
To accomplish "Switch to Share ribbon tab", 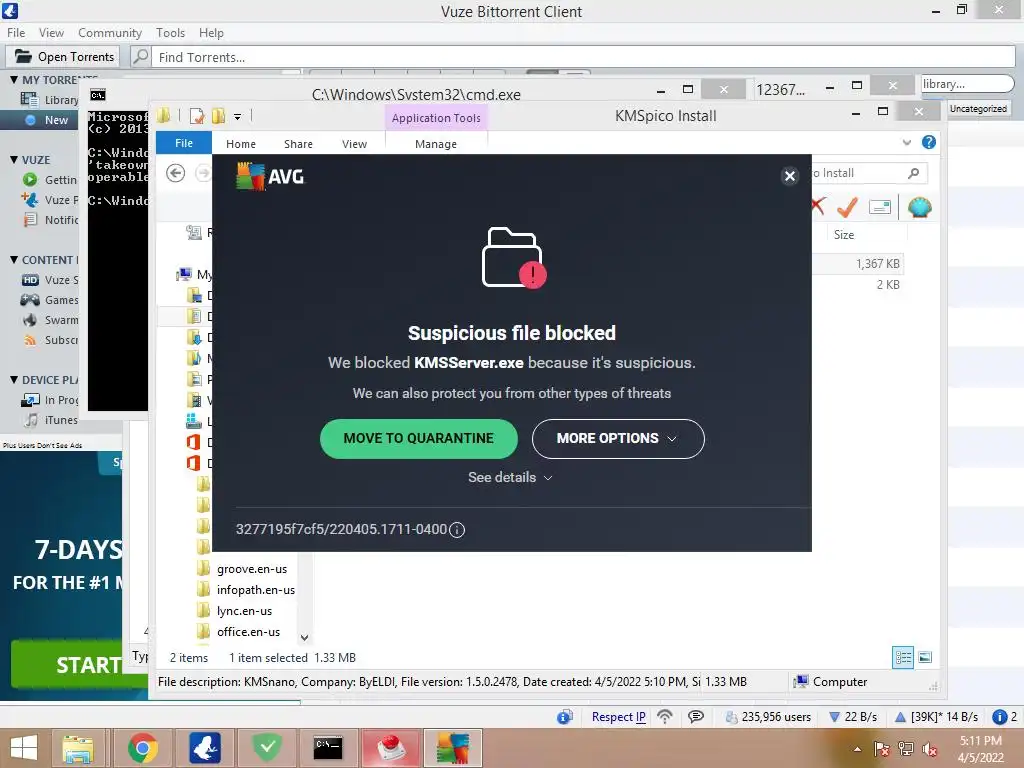I will [298, 144].
